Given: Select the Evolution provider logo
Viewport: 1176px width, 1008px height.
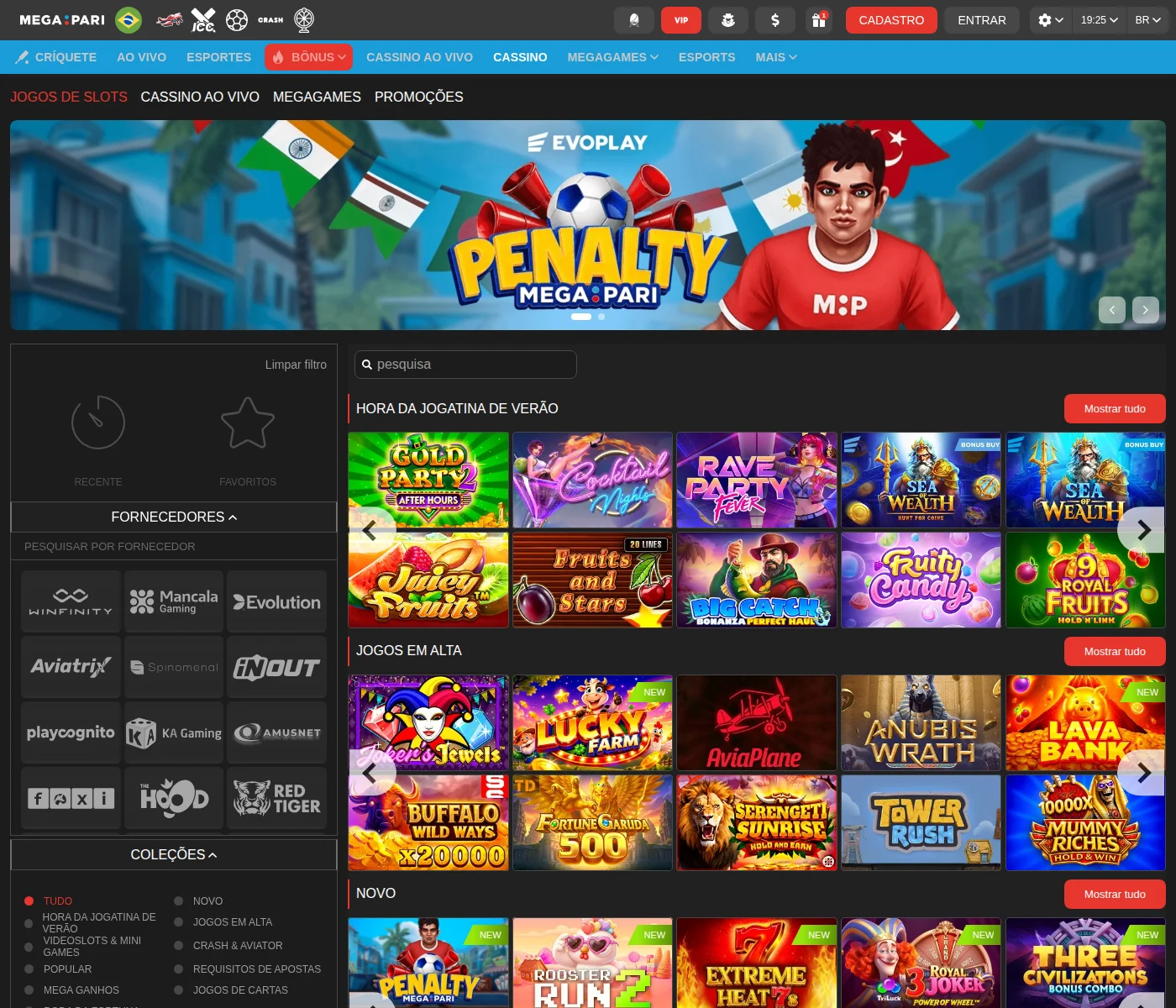Looking at the screenshot, I should point(276,601).
